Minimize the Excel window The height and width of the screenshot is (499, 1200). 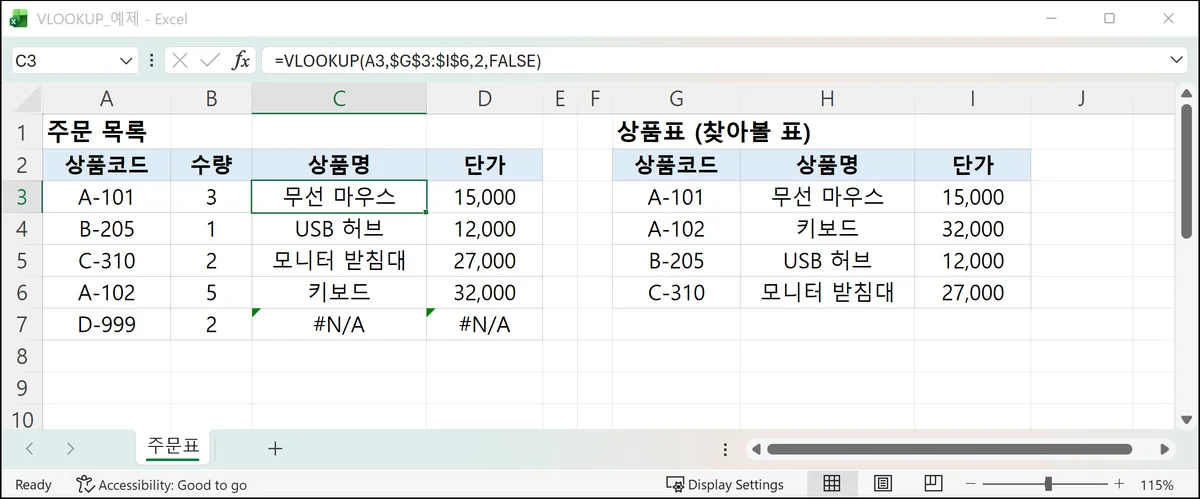pos(1050,18)
